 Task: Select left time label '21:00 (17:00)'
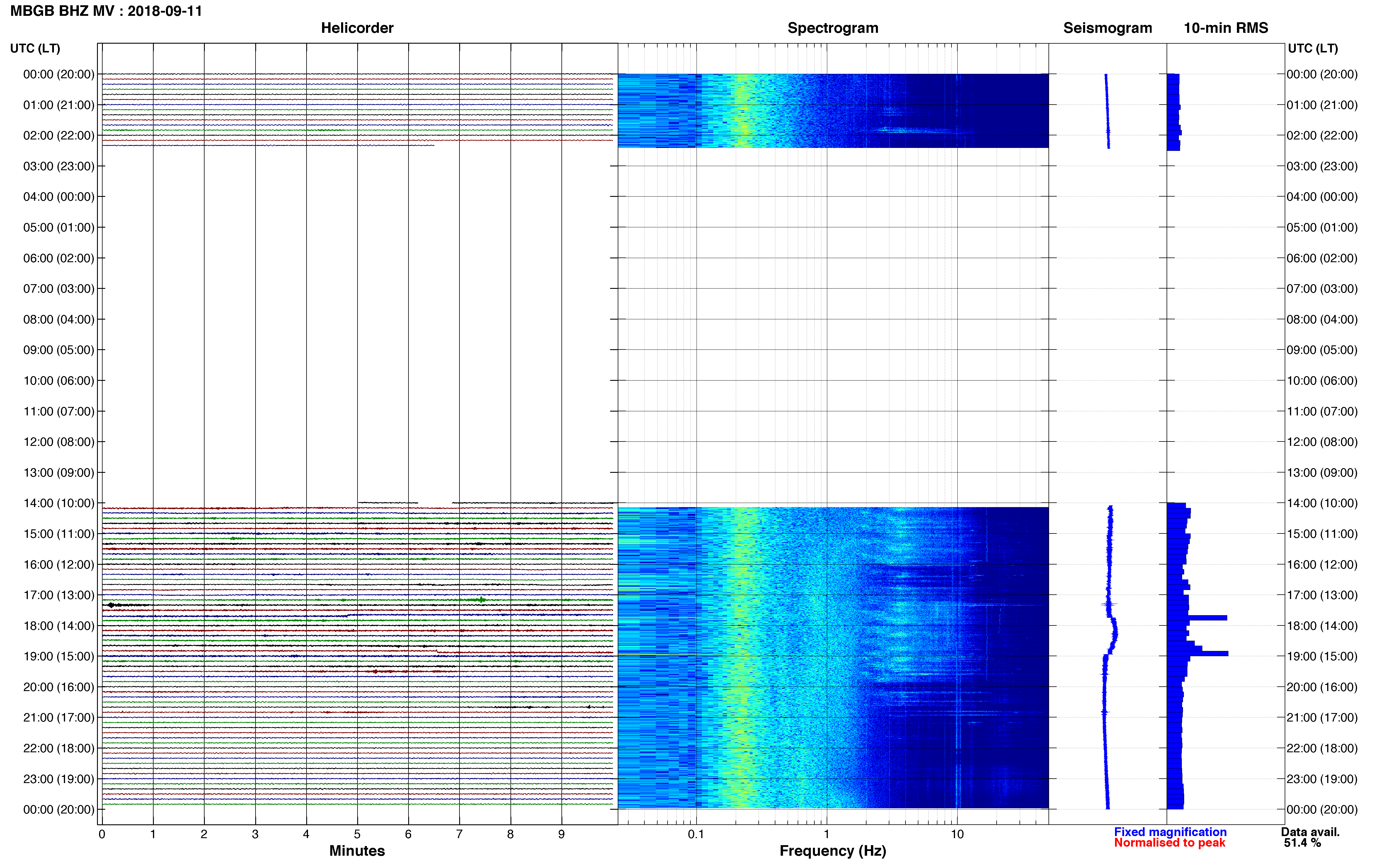coord(59,718)
